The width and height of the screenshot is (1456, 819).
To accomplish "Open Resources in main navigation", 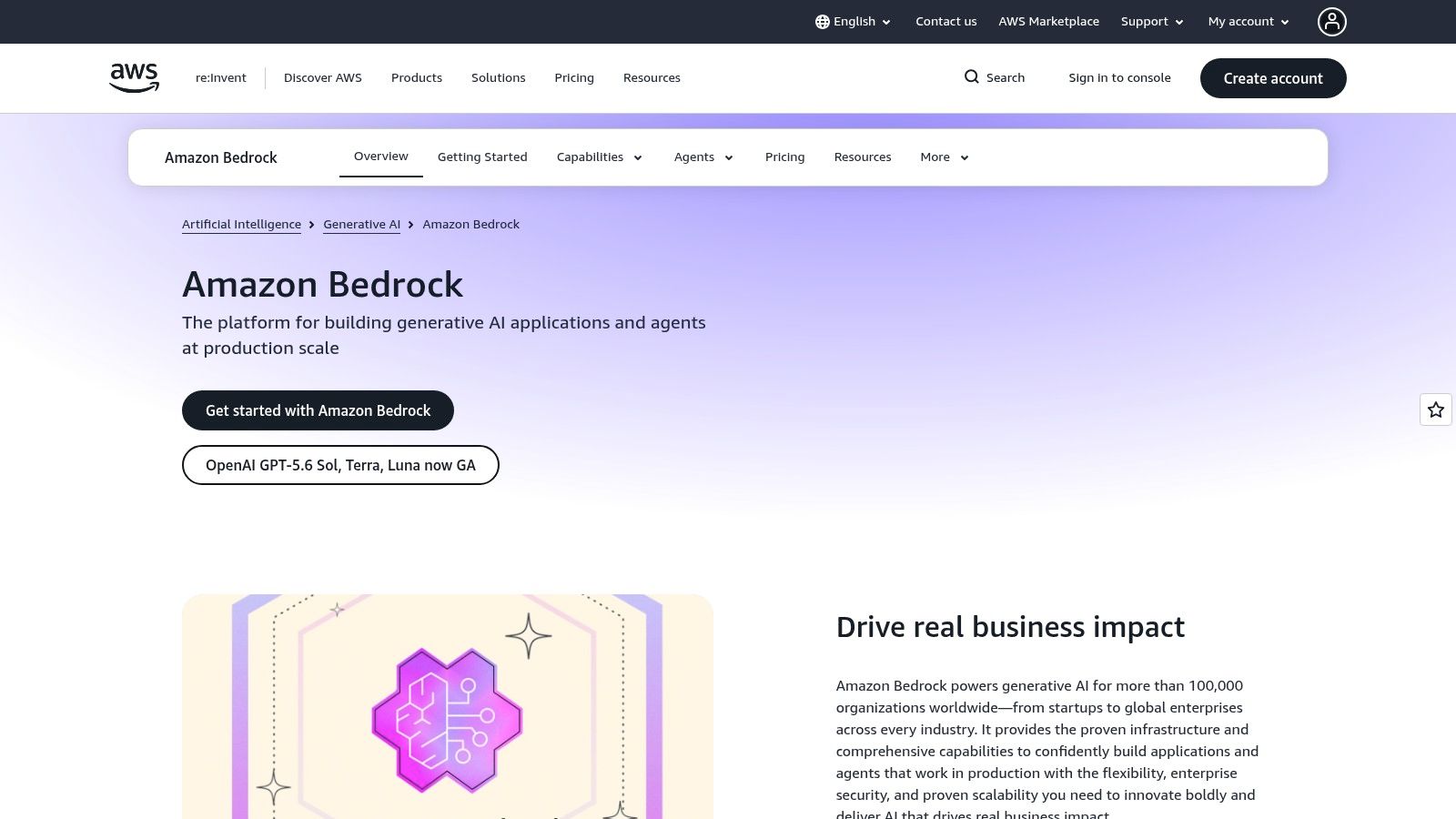I will (652, 78).
